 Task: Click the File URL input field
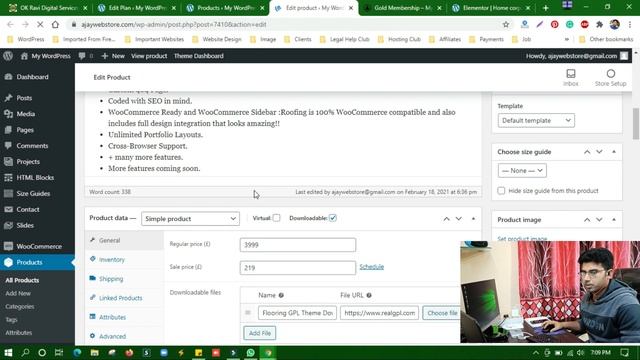(x=379, y=313)
